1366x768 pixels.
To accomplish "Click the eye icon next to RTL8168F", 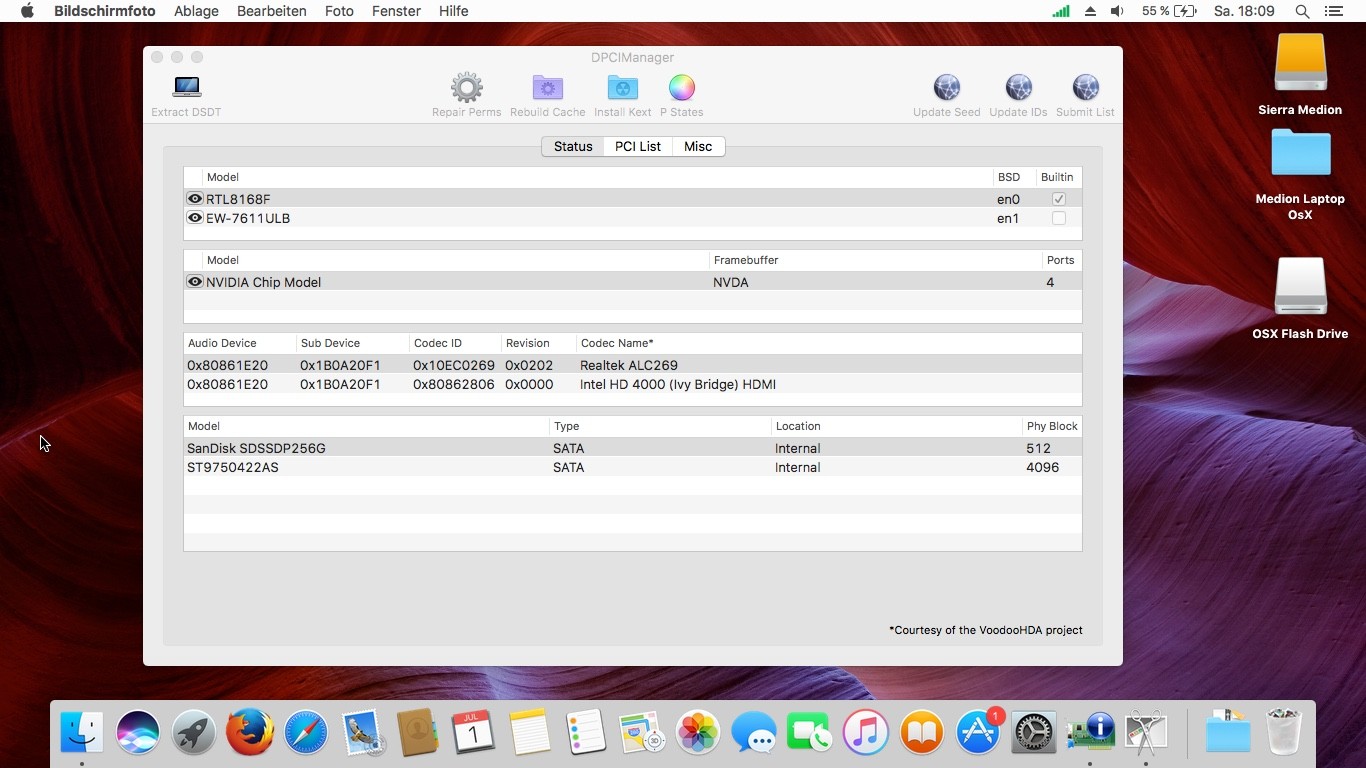I will point(195,199).
